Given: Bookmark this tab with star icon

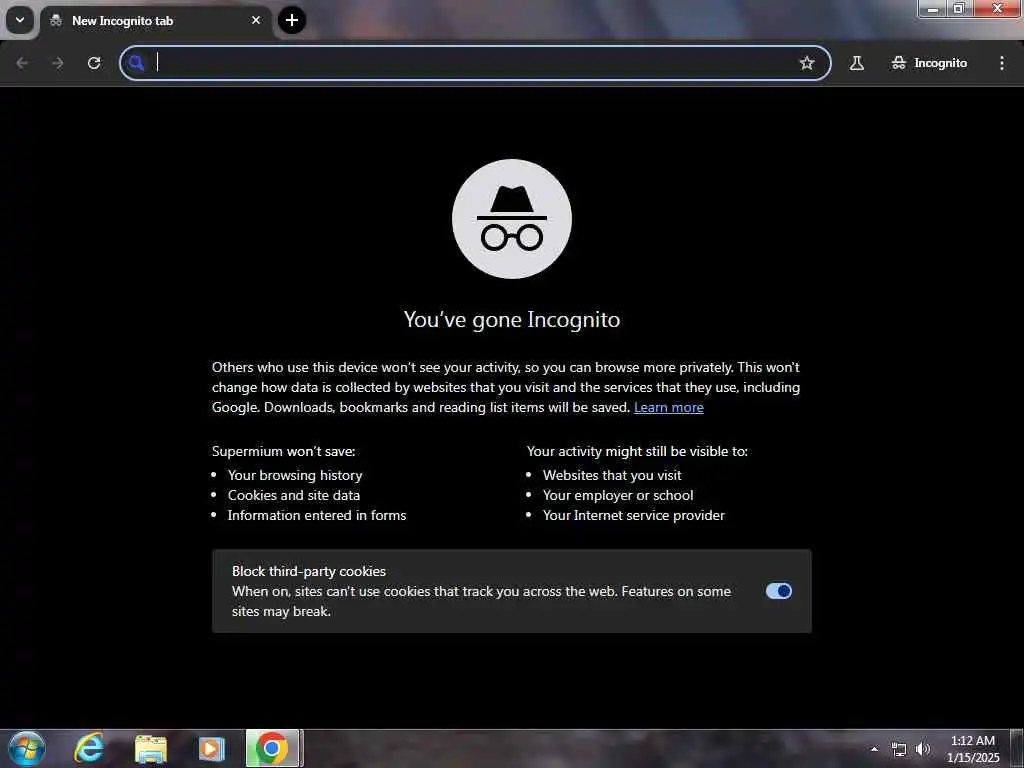Looking at the screenshot, I should (x=807, y=63).
